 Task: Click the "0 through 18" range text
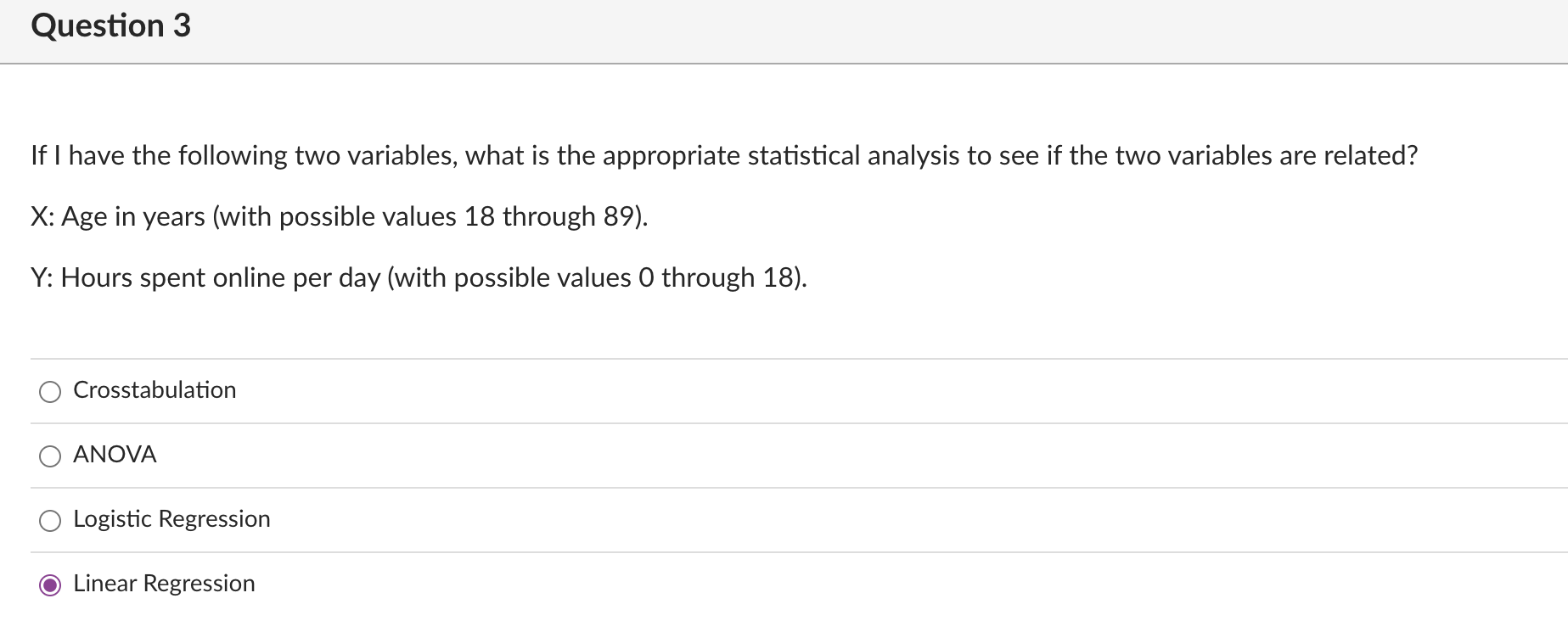pyautogui.click(x=715, y=277)
